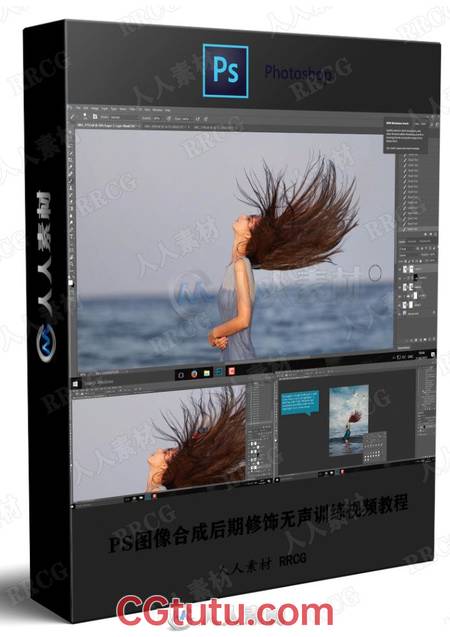This screenshot has height=637, width=450.
Task: Click the Windows Start button
Action: pyautogui.click(x=75, y=383)
